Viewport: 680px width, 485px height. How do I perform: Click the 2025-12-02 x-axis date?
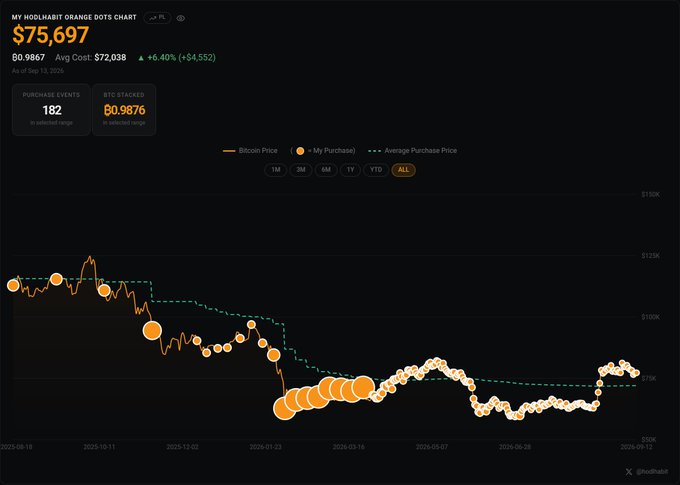[182, 447]
